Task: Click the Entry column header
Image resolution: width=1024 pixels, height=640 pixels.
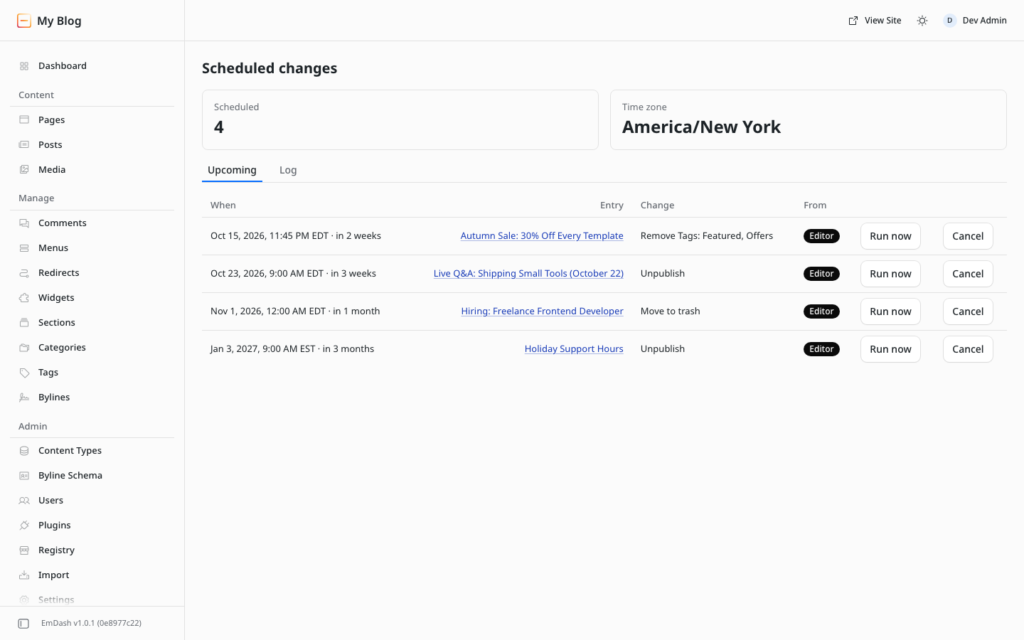Action: coord(611,205)
